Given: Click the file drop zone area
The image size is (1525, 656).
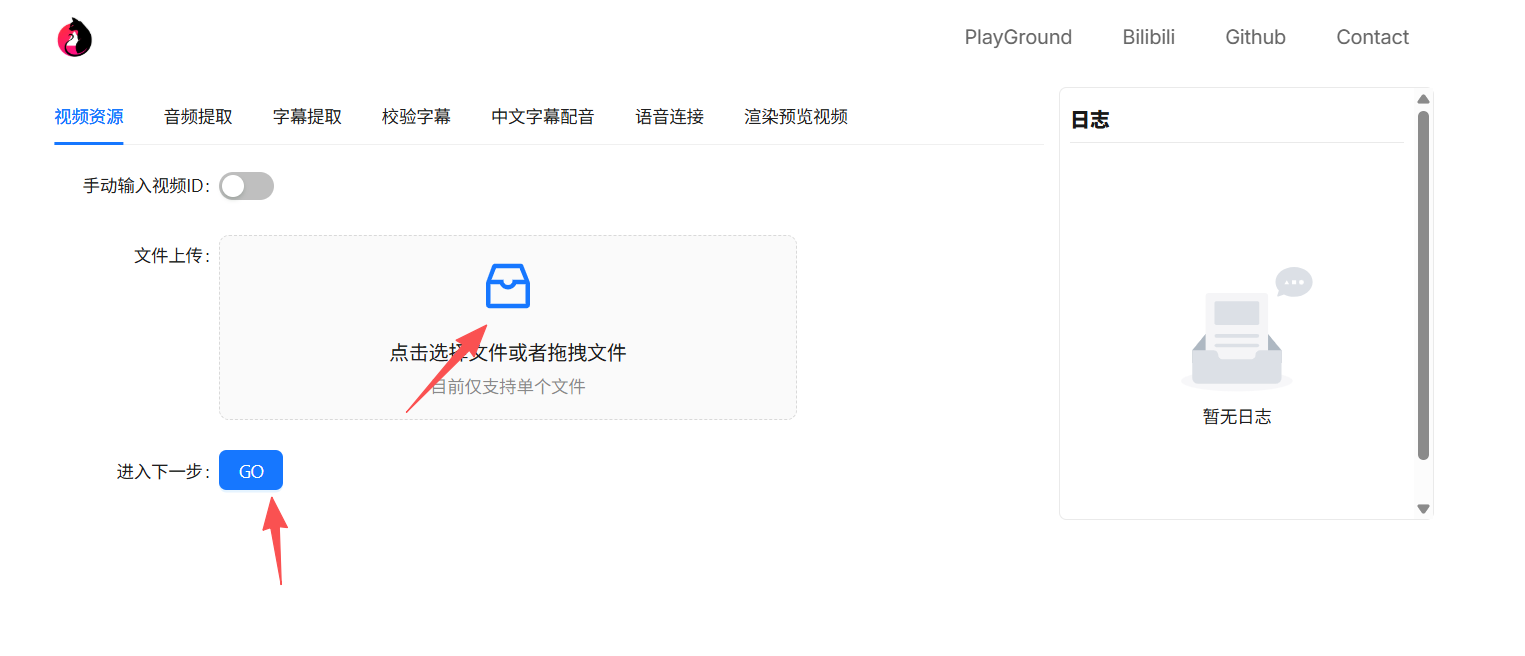Looking at the screenshot, I should tap(507, 327).
